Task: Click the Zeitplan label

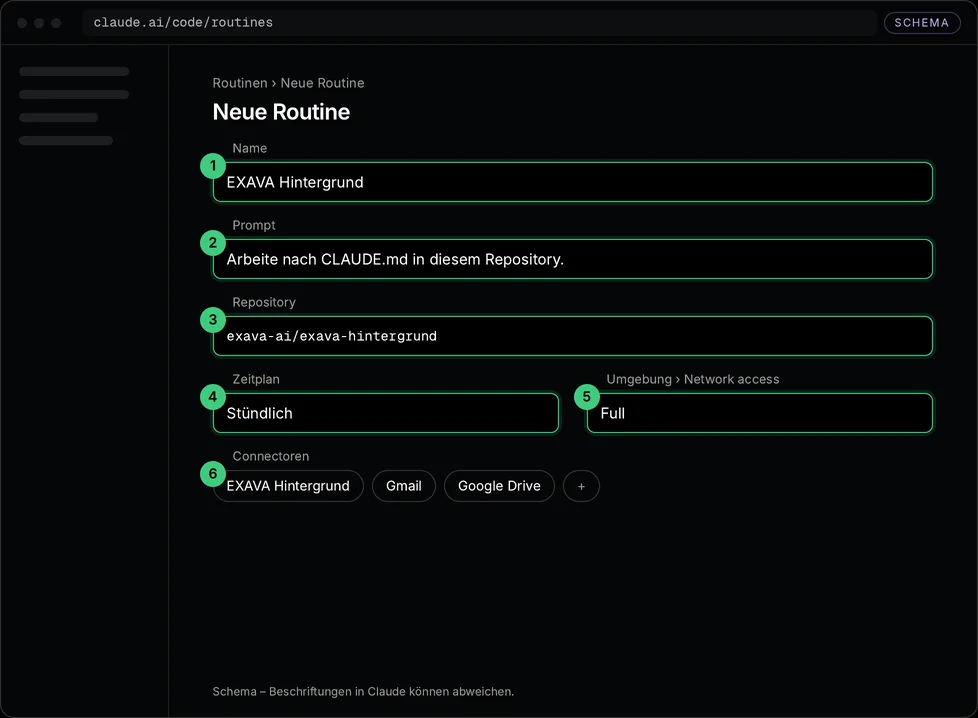Action: [x=256, y=379]
